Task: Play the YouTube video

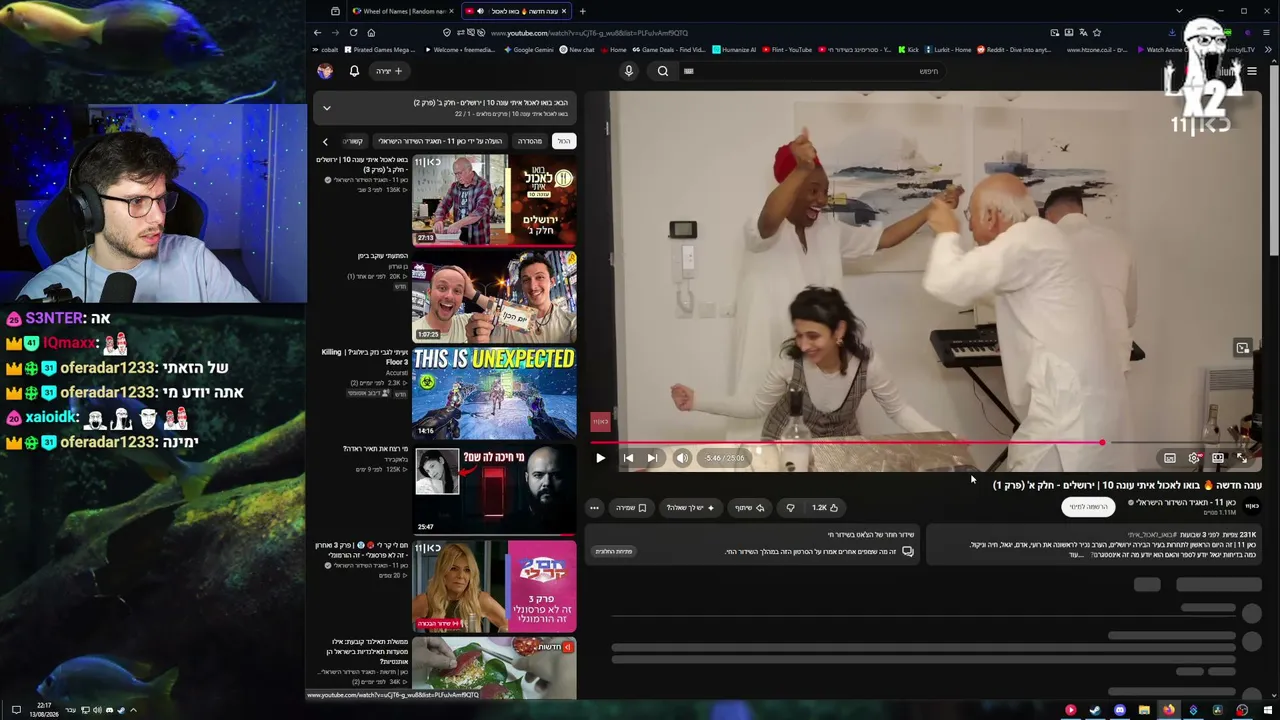Action: pos(600,458)
